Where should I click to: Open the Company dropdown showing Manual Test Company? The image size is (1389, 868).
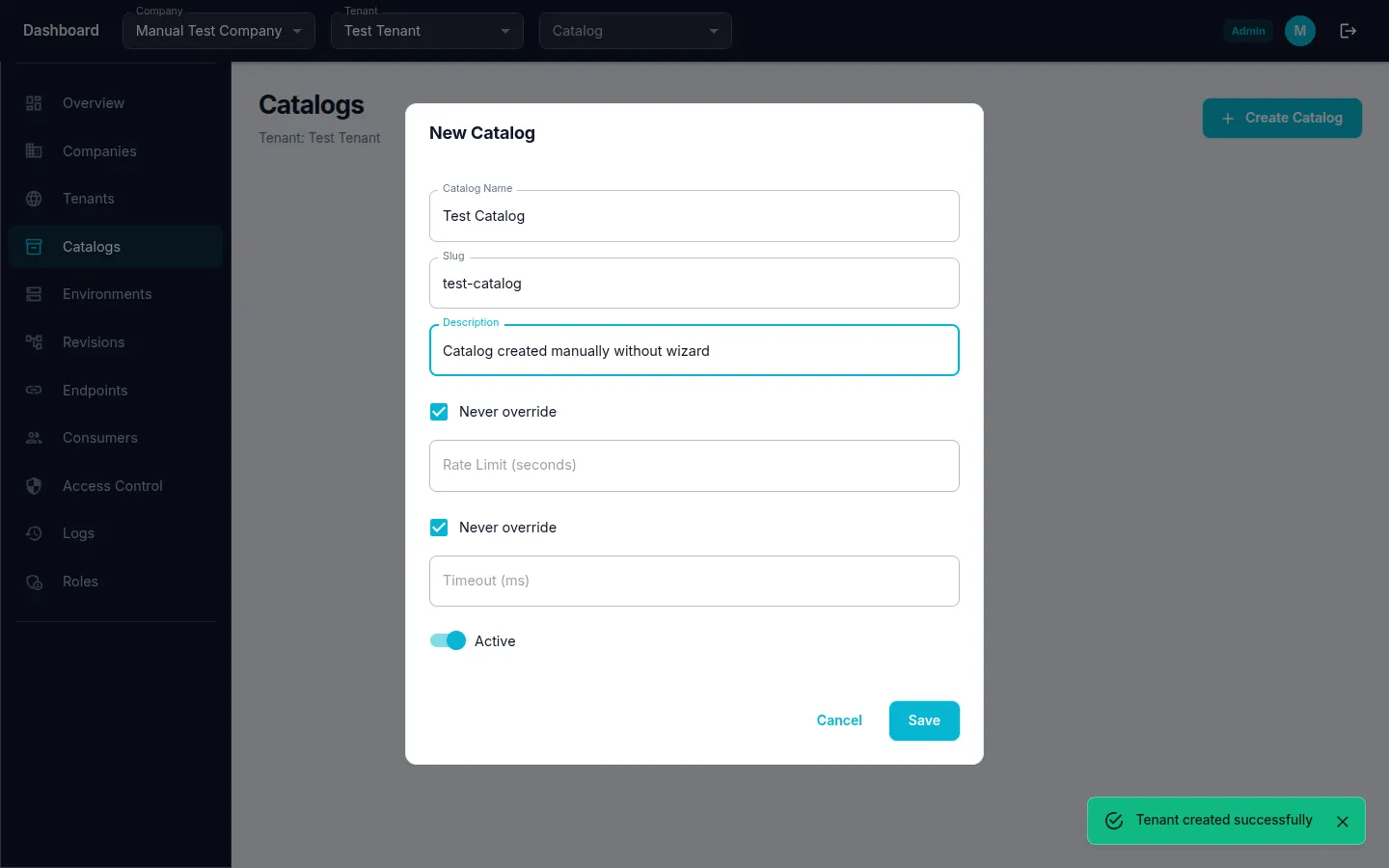coord(218,30)
